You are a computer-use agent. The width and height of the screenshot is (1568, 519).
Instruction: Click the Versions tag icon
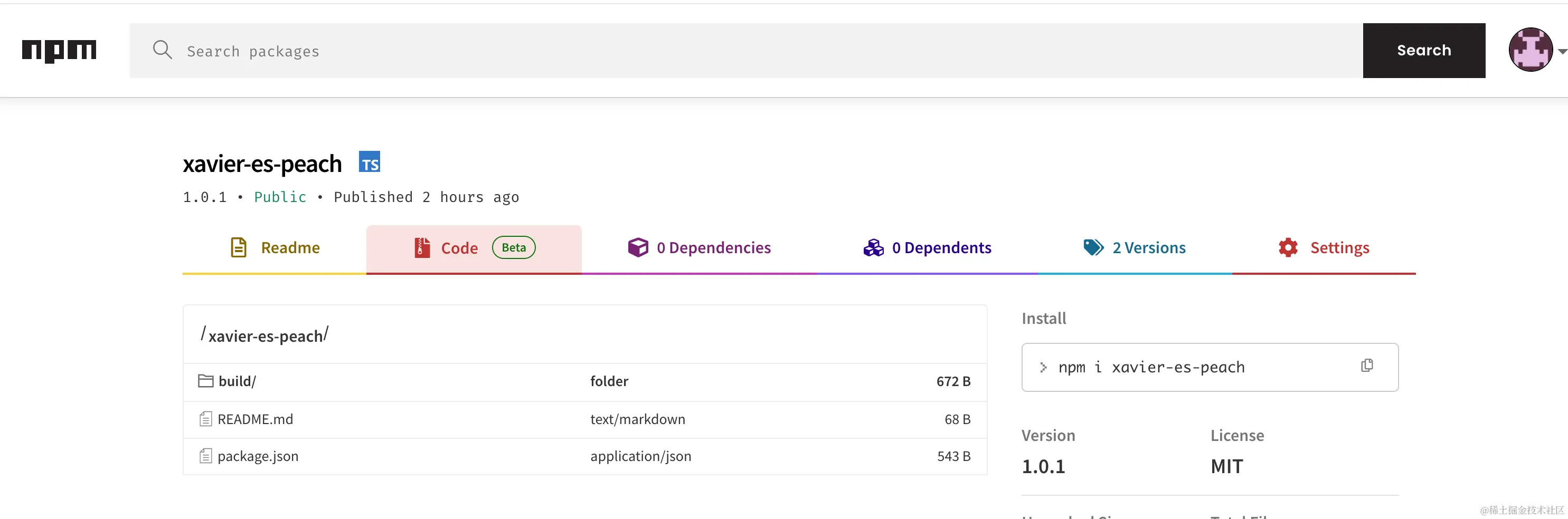[x=1093, y=248]
